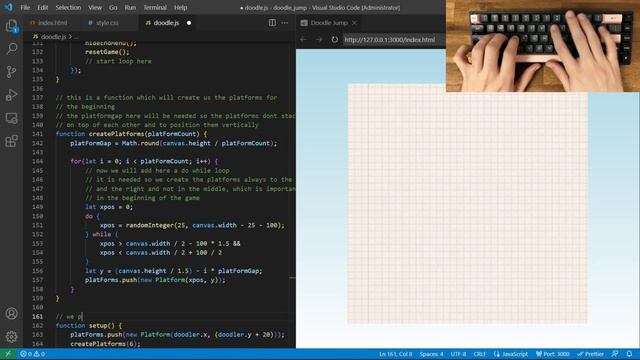
Task: Click Math.round on line 142
Action: tap(140, 143)
